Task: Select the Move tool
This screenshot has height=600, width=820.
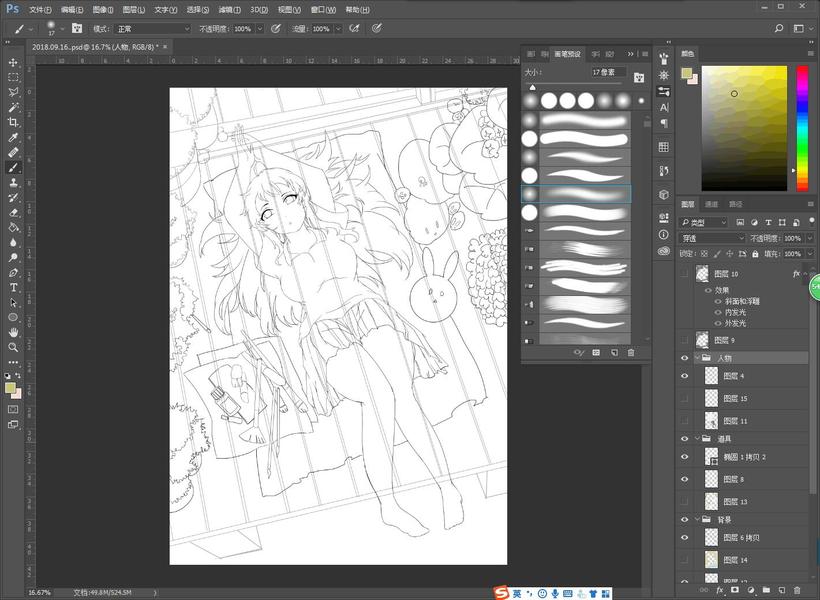Action: [13, 62]
